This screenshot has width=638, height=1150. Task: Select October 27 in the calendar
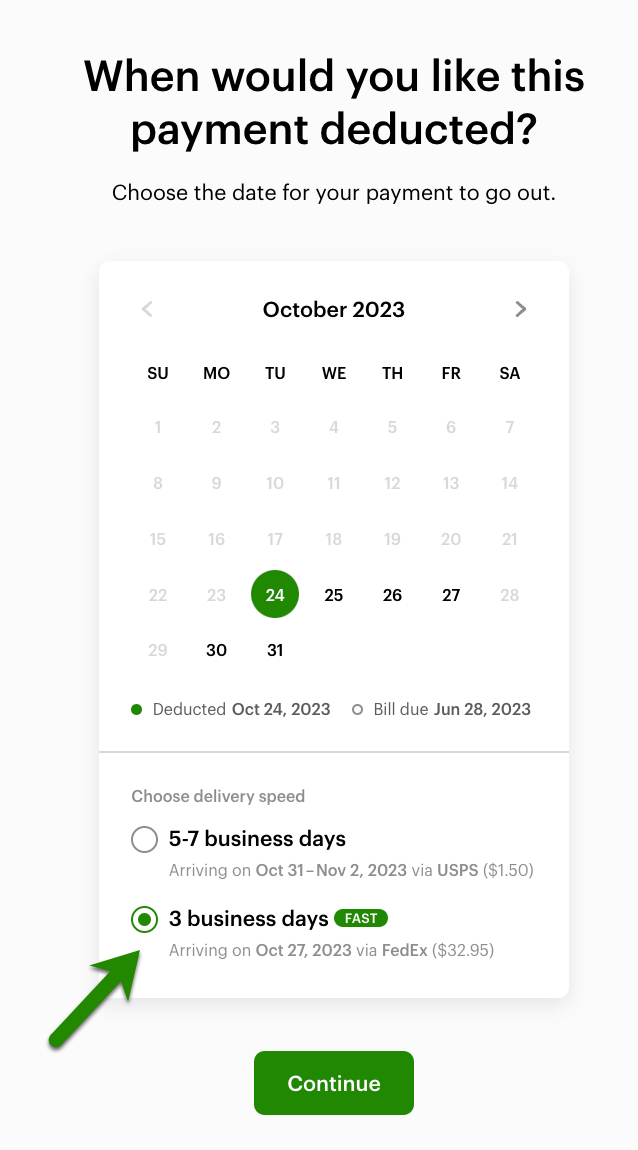[x=451, y=595]
